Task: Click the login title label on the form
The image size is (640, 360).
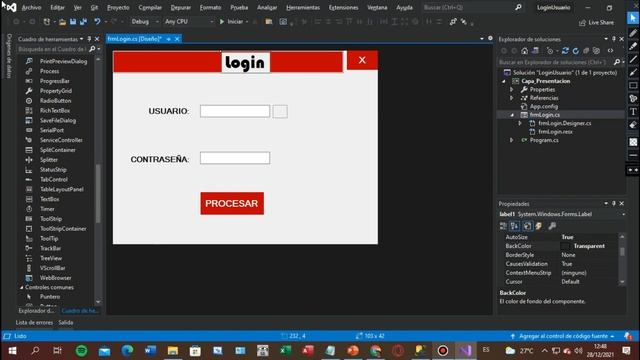Action: [x=245, y=62]
